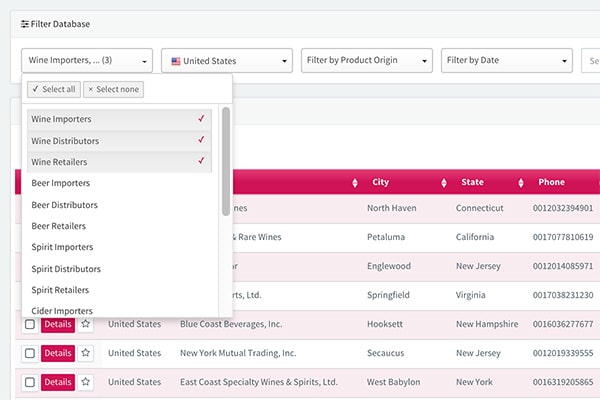Screen dimensions: 600x400
Task: Favorite East Coast Specialty Wines row
Action: [86, 382]
